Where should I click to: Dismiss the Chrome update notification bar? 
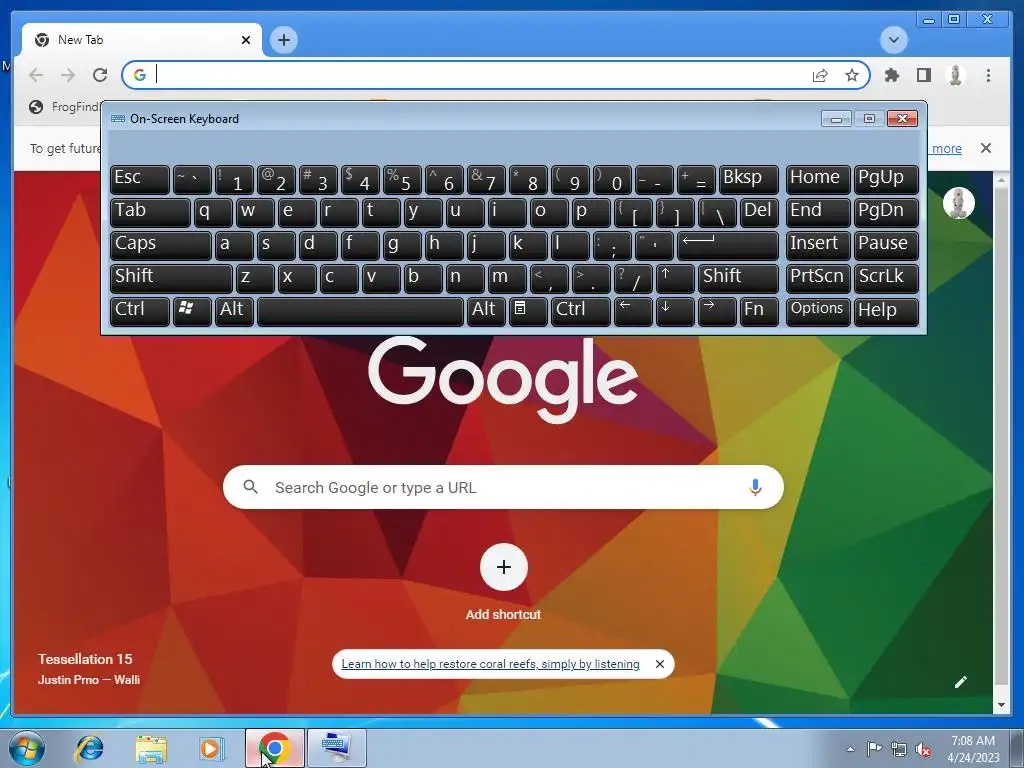[986, 148]
